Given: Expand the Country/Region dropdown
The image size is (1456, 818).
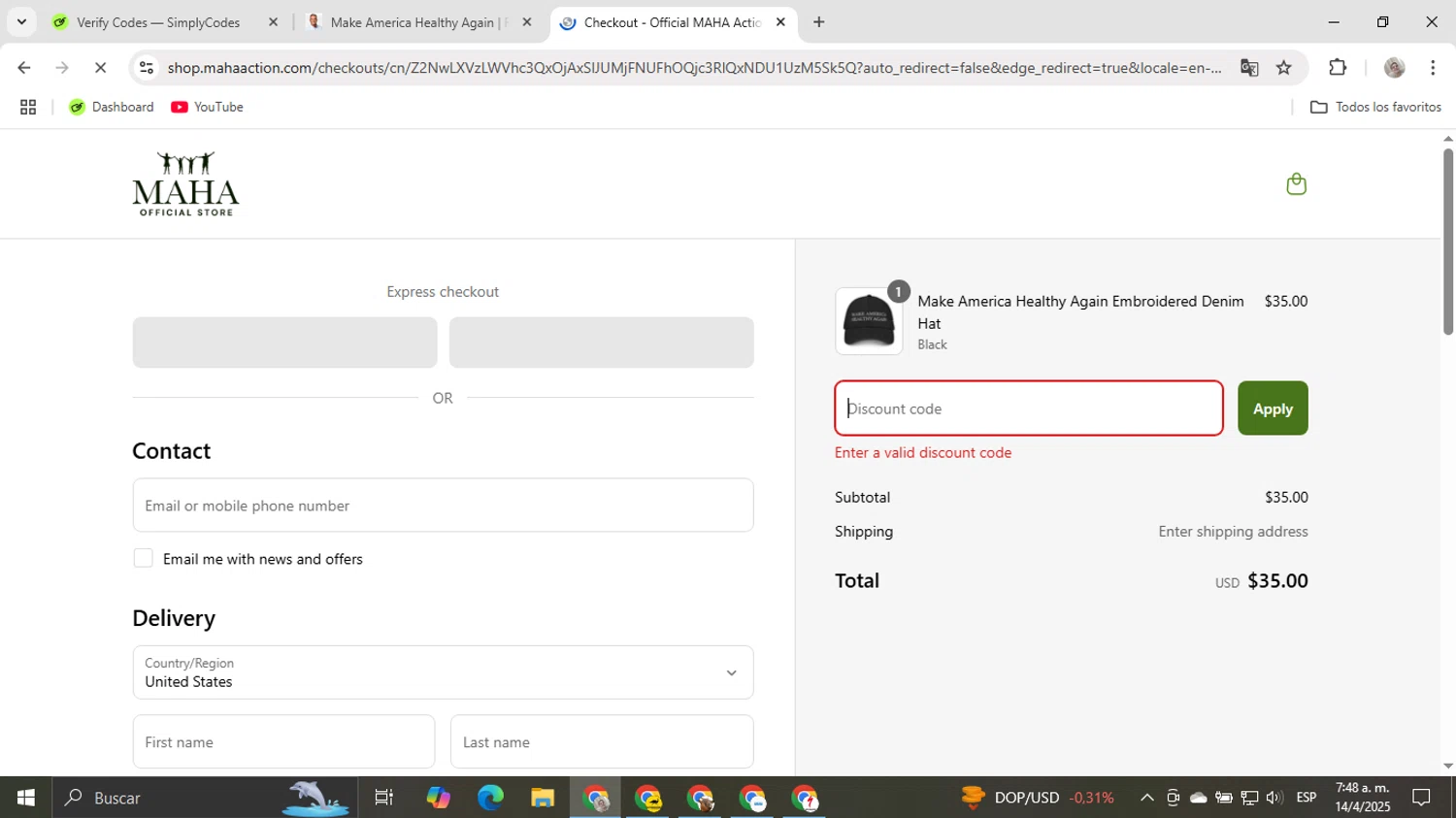Looking at the screenshot, I should 443,672.
